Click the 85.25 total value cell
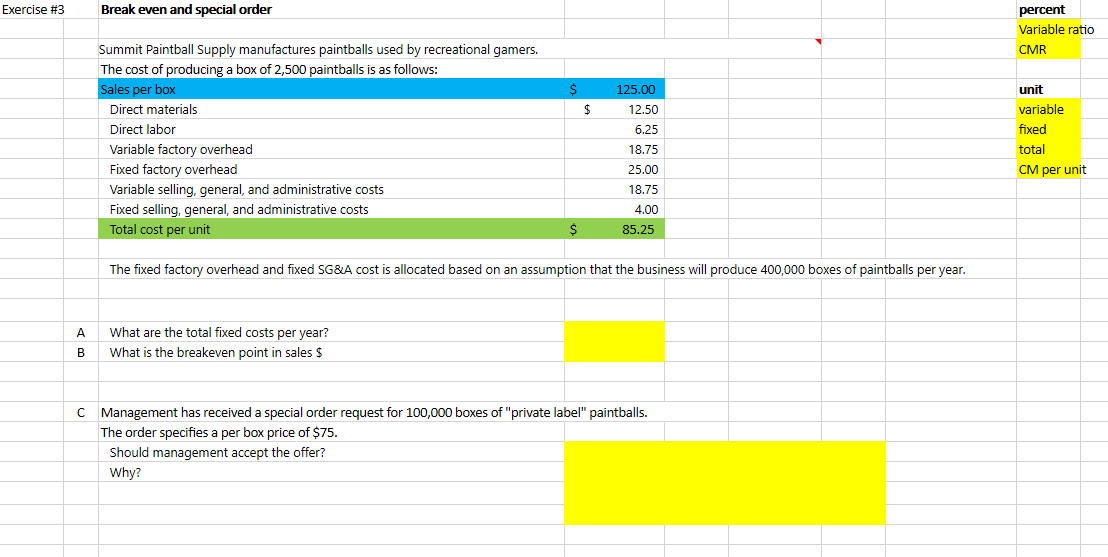This screenshot has width=1108, height=557. click(614, 229)
